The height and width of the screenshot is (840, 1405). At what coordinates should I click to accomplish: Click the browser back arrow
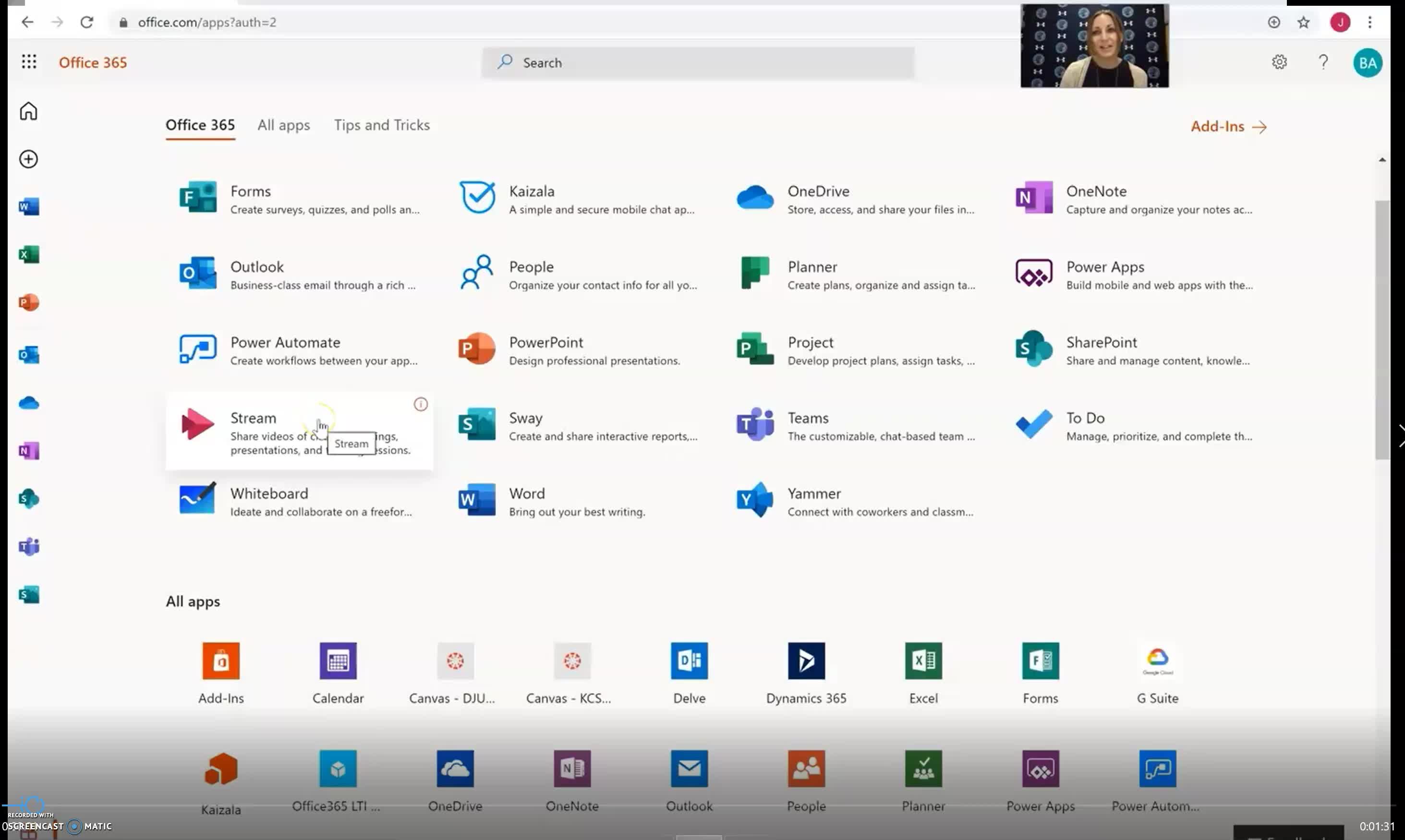[x=27, y=22]
